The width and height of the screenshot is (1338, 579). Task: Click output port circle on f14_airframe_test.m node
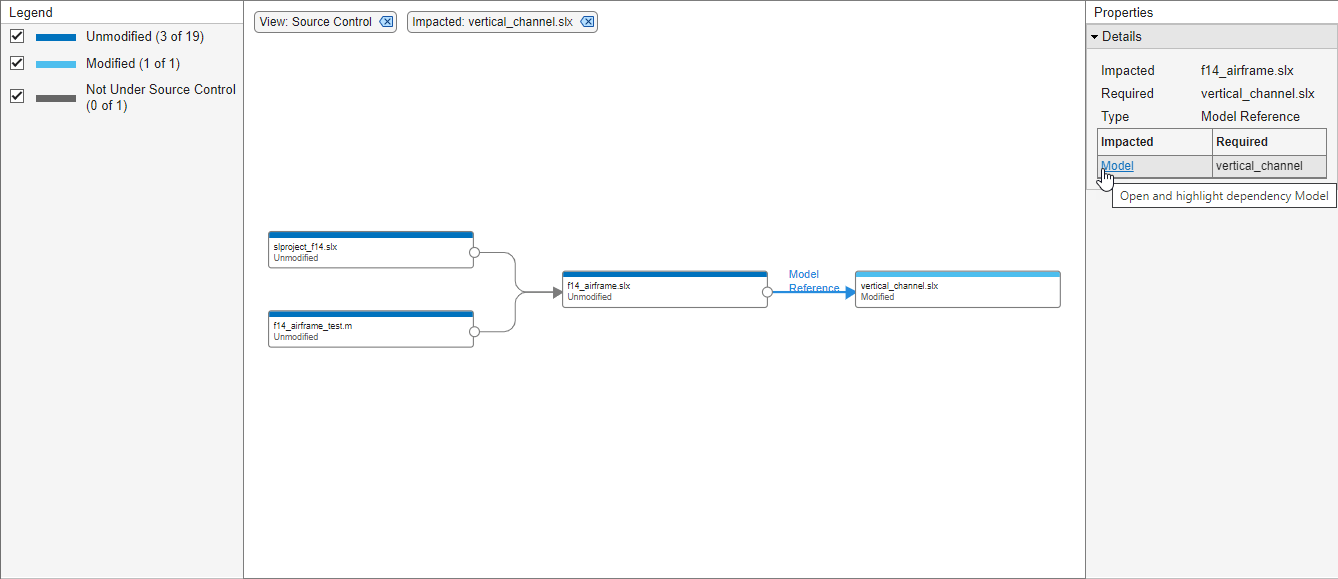[x=474, y=331]
